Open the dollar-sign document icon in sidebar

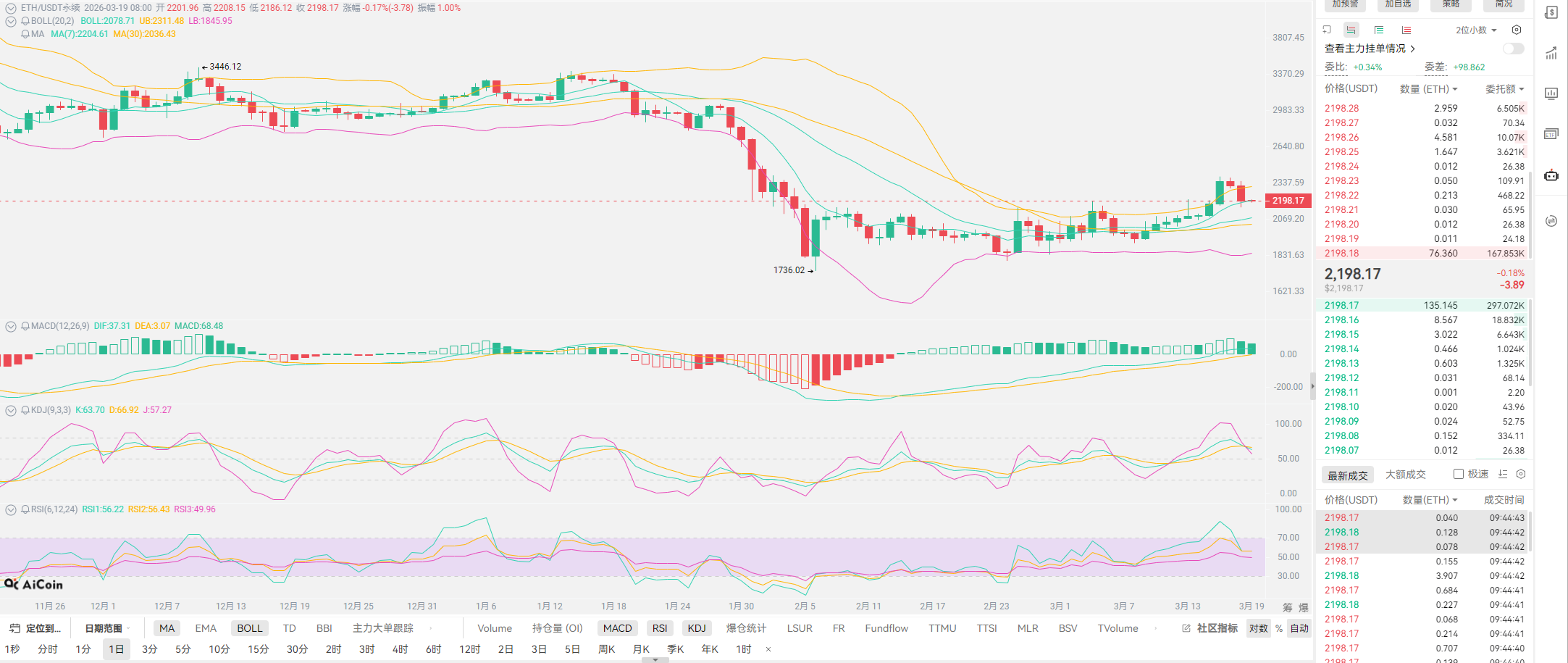[x=1551, y=12]
